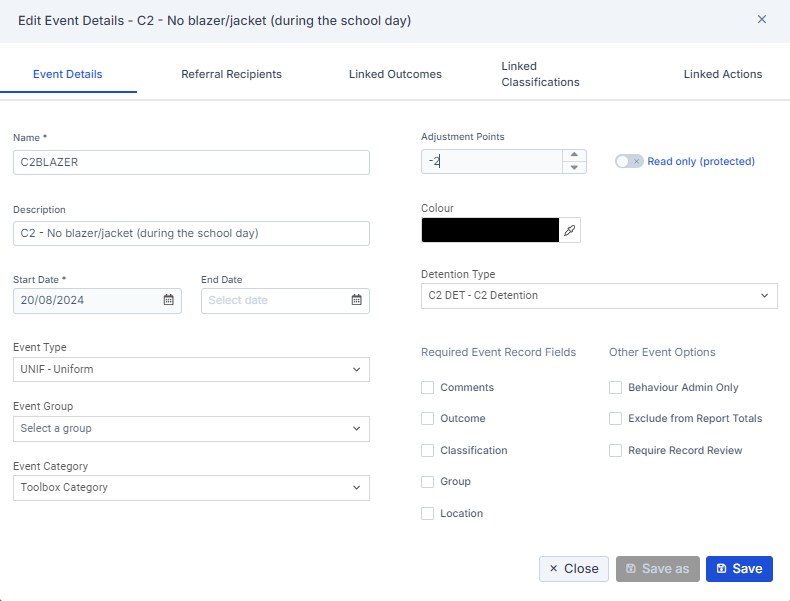Increase Adjustment Points with up arrow
The height and width of the screenshot is (601, 790).
pyautogui.click(x=574, y=155)
